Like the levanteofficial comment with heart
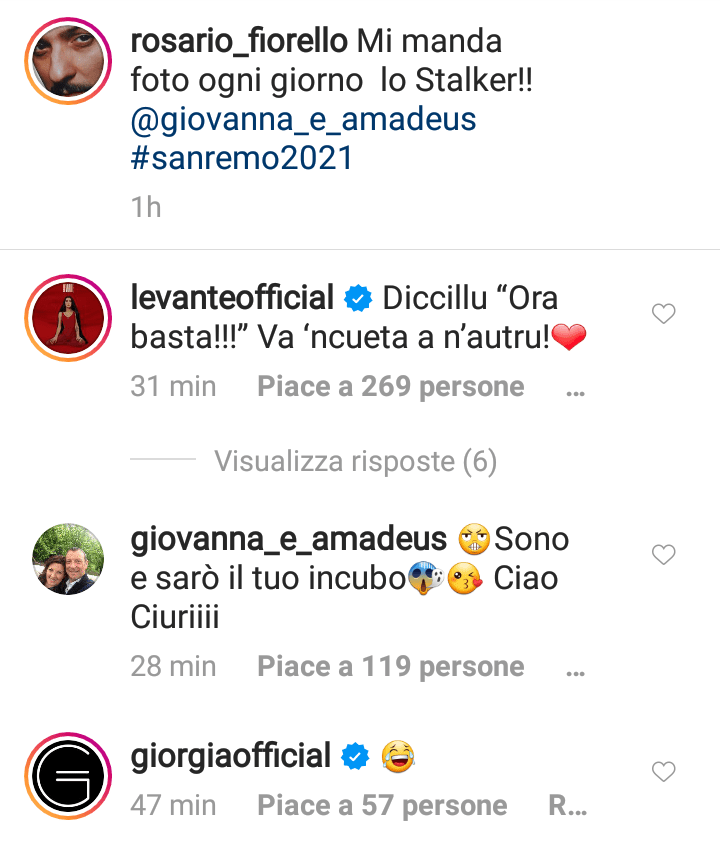 (663, 315)
